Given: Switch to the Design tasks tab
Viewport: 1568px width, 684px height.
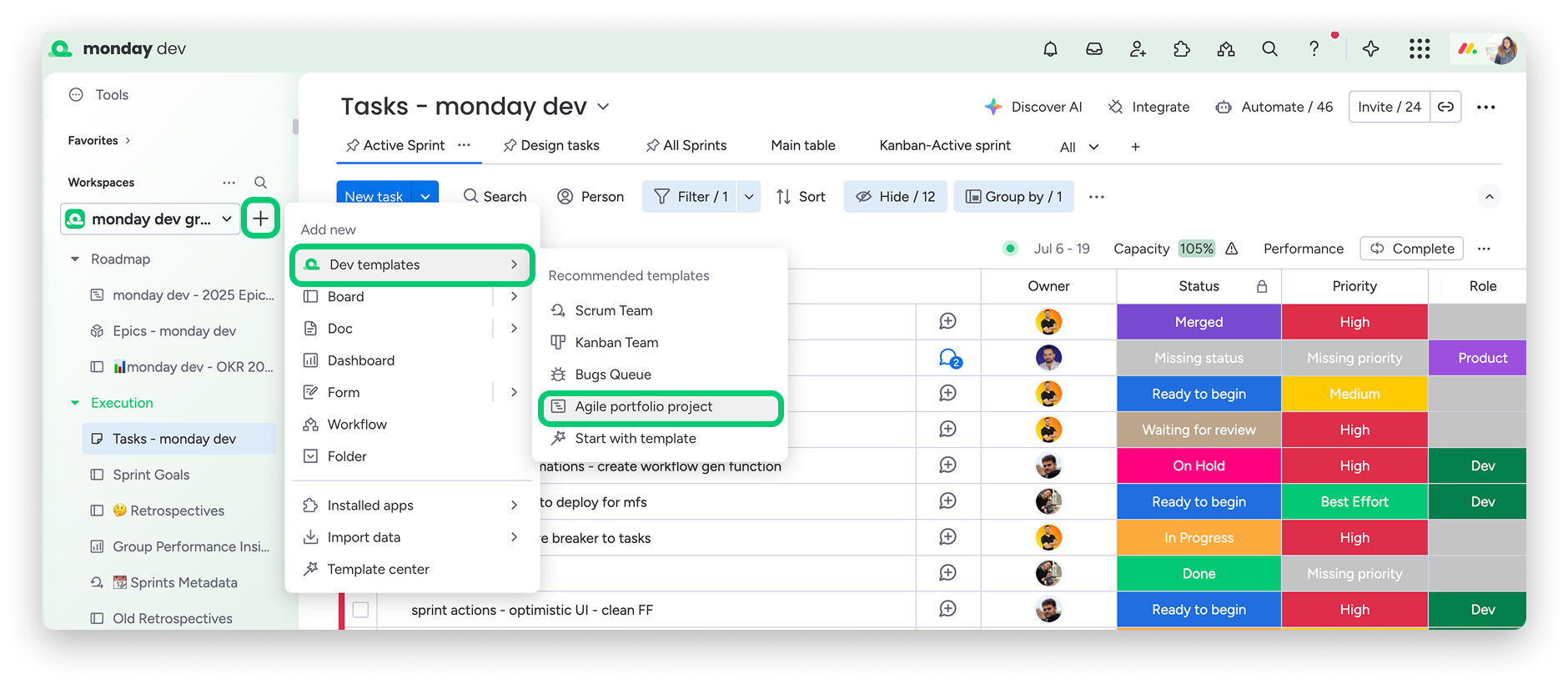Looking at the screenshot, I should point(550,145).
